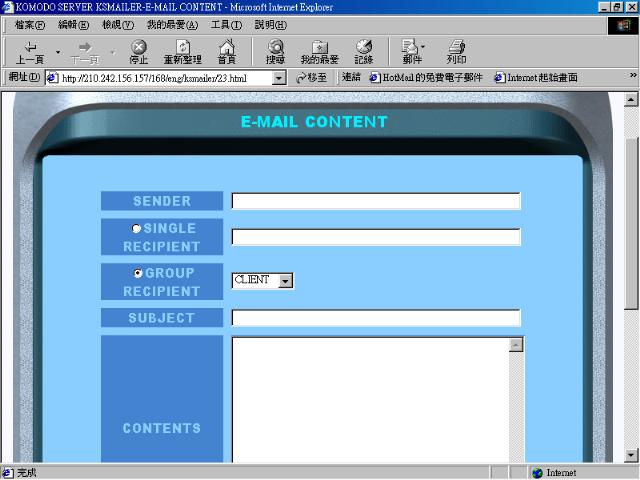This screenshot has height=480, width=640.
Task: Open the File (檔案) menu
Action: pyautogui.click(x=30, y=24)
